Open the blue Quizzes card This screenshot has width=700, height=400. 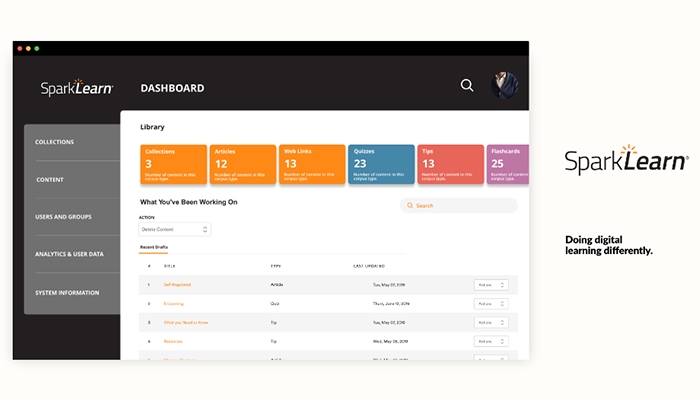[x=381, y=164]
